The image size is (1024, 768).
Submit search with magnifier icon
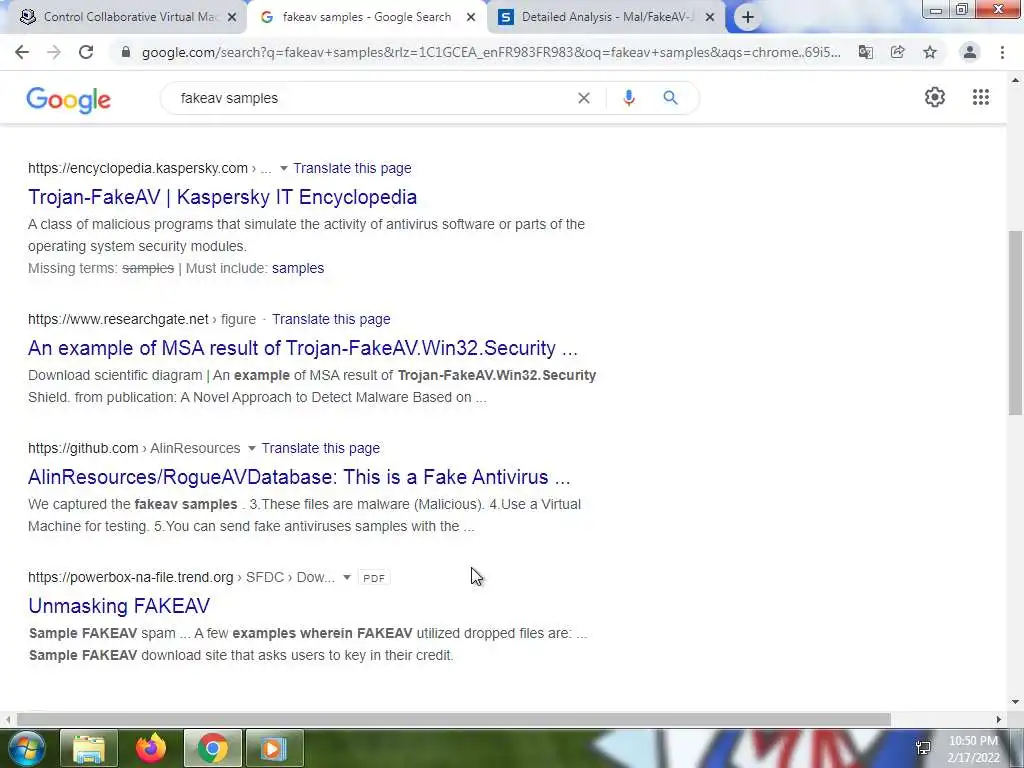(670, 98)
